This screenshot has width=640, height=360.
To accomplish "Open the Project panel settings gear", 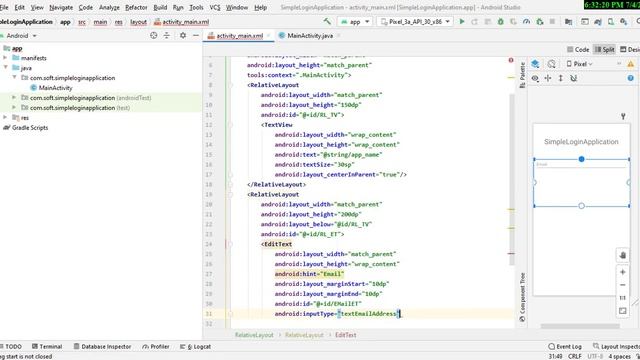I will pos(183,36).
